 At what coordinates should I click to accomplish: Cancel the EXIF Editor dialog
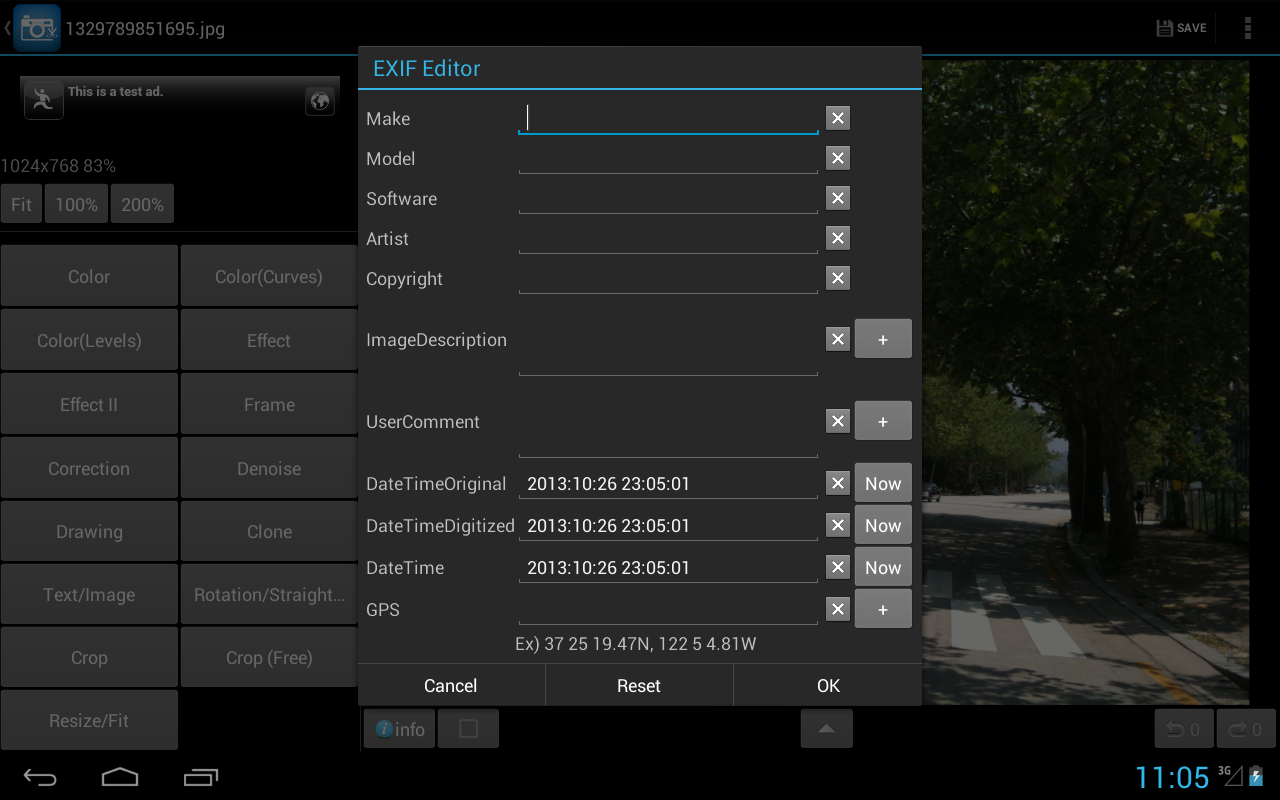click(x=451, y=686)
